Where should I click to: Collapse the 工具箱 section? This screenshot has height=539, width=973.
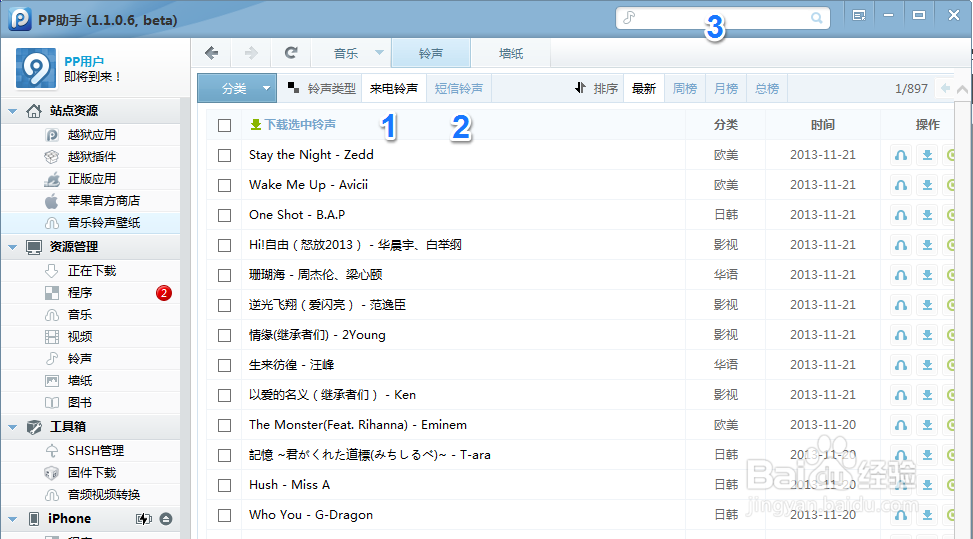point(12,427)
